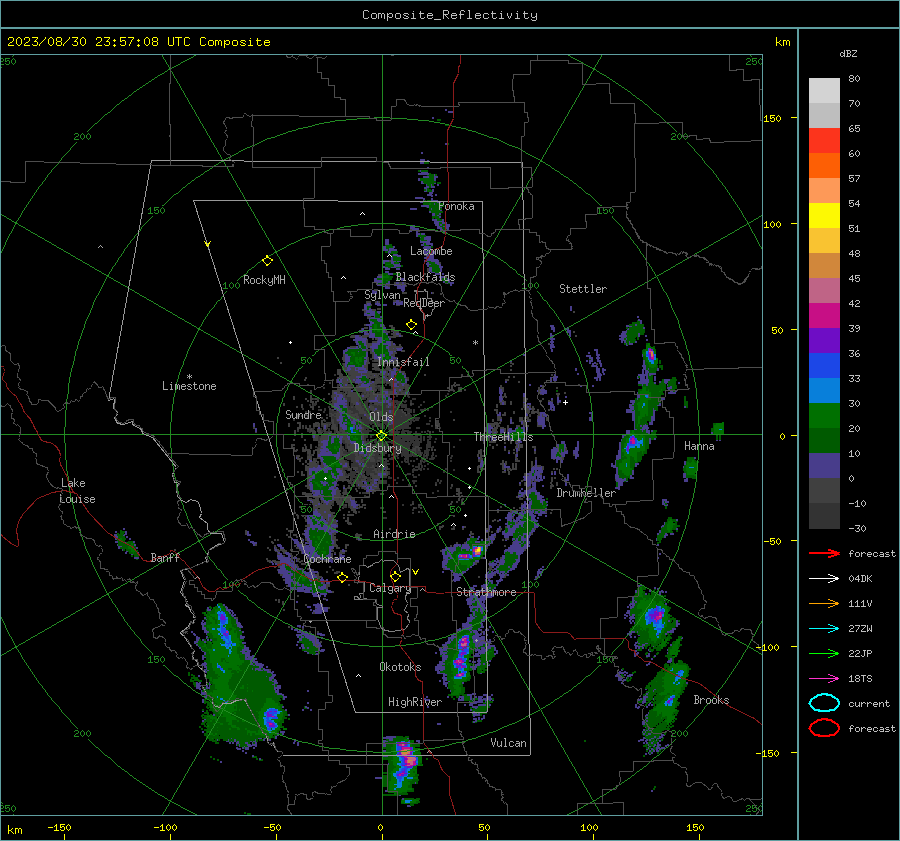Select the 54 dBZ yellow color swatch
Viewport: 900px width, 841px height.
point(824,215)
